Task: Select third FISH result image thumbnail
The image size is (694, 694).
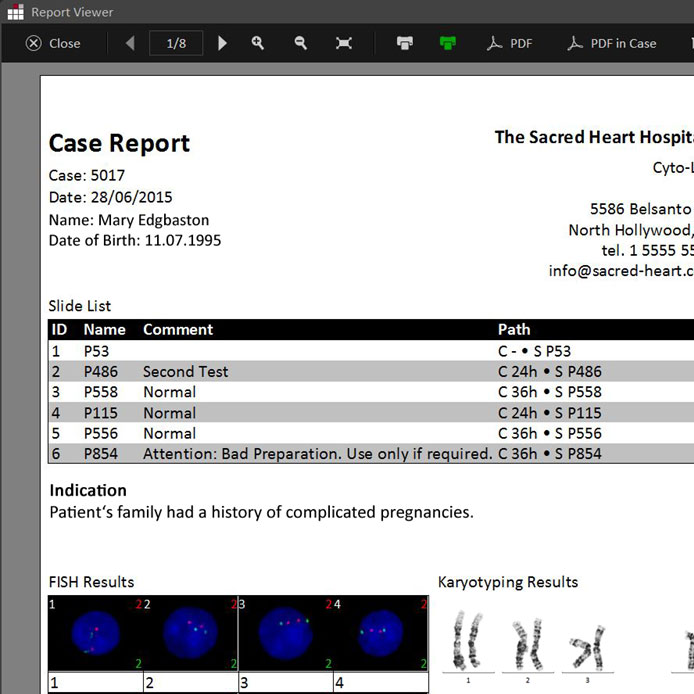Action: pyautogui.click(x=285, y=633)
